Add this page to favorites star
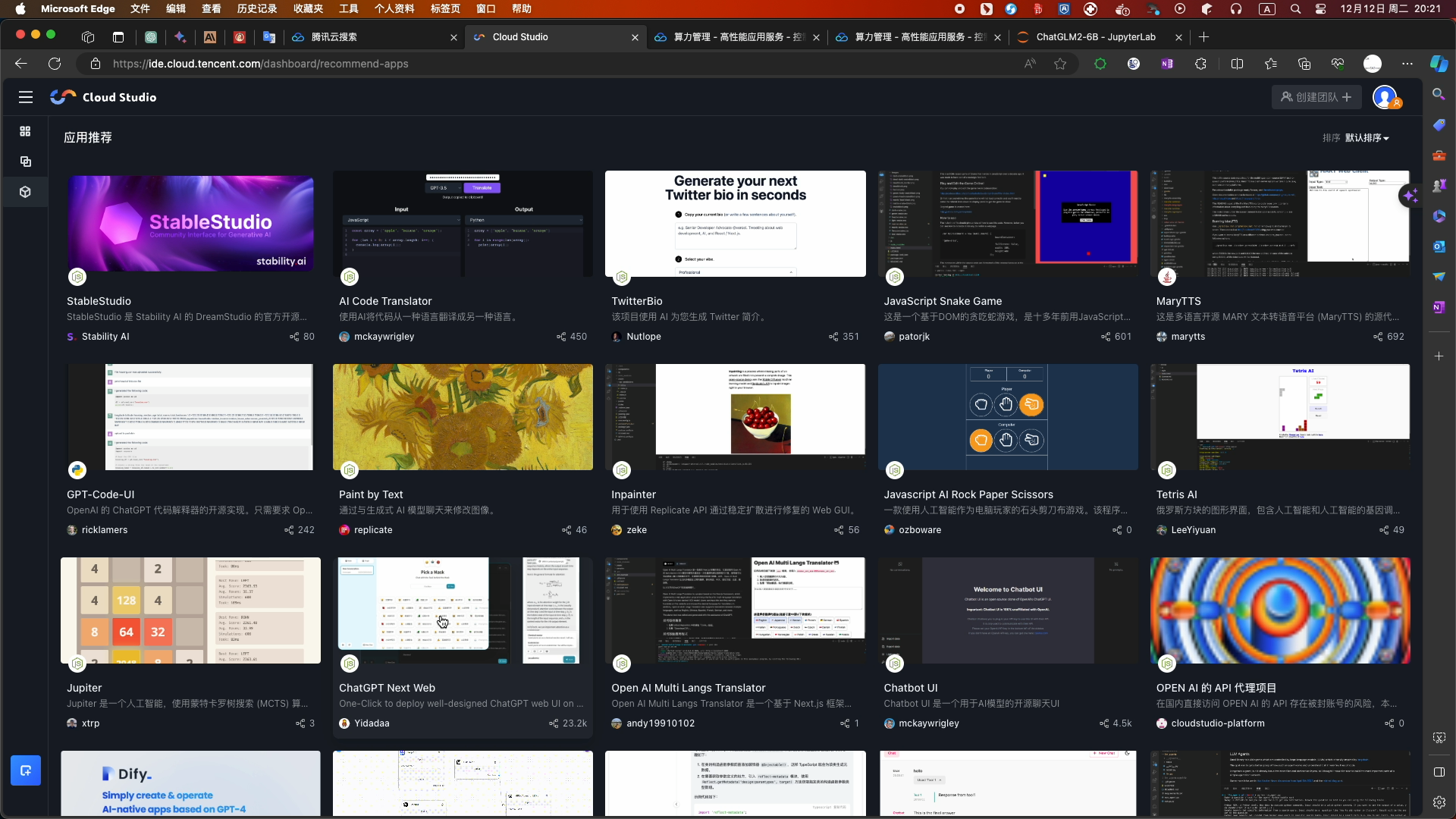This screenshot has width=1456, height=819. 1060,64
